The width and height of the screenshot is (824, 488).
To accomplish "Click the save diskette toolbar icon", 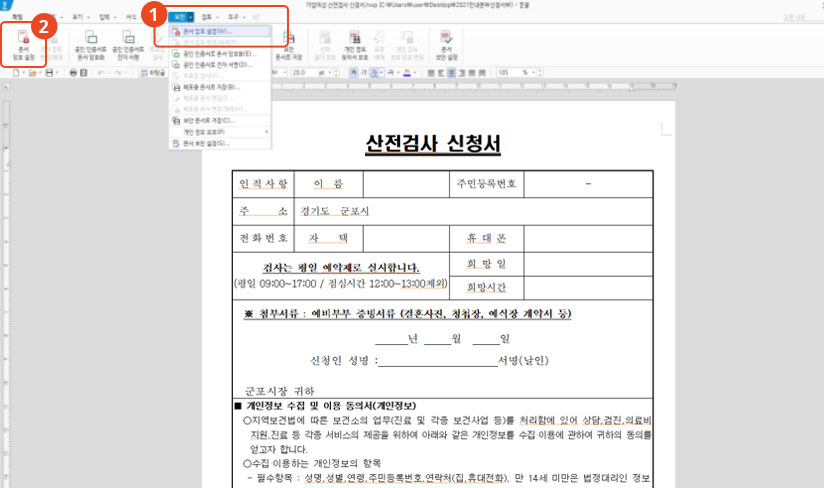I will 49,72.
